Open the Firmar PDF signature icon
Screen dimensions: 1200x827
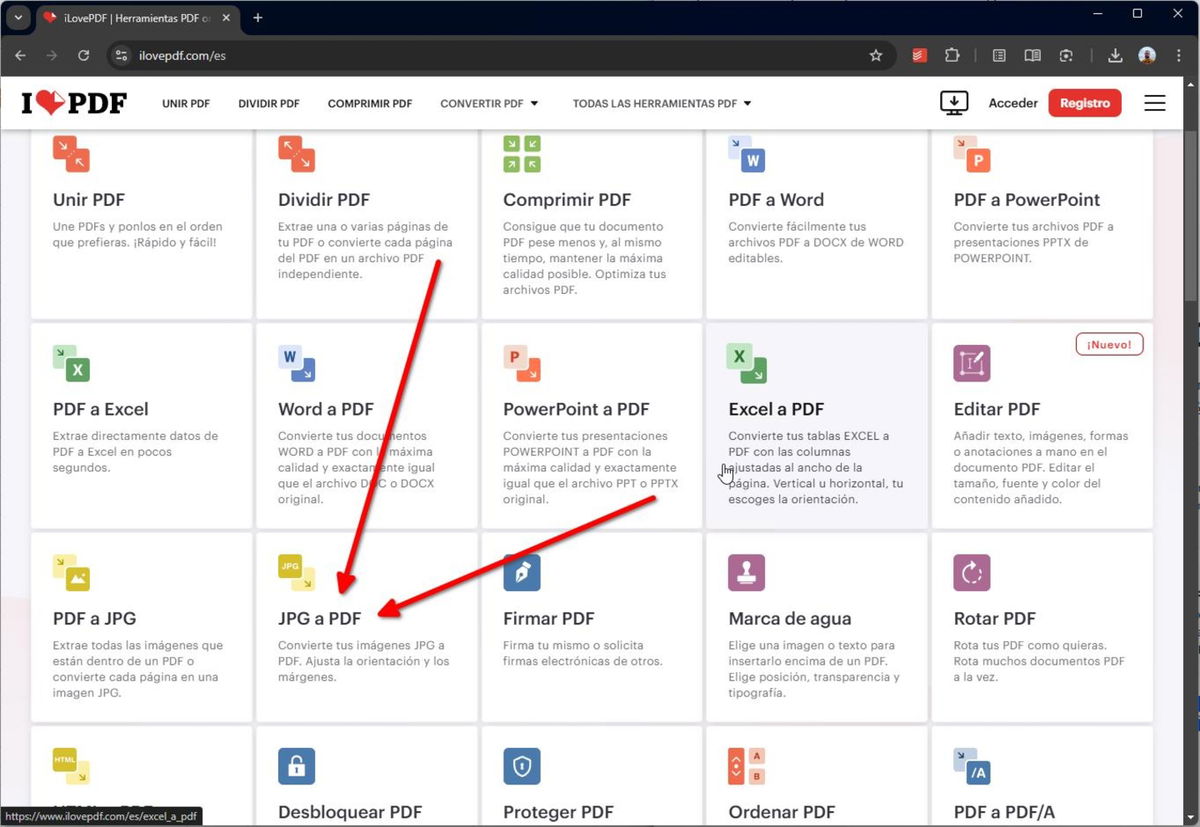pyautogui.click(x=521, y=572)
